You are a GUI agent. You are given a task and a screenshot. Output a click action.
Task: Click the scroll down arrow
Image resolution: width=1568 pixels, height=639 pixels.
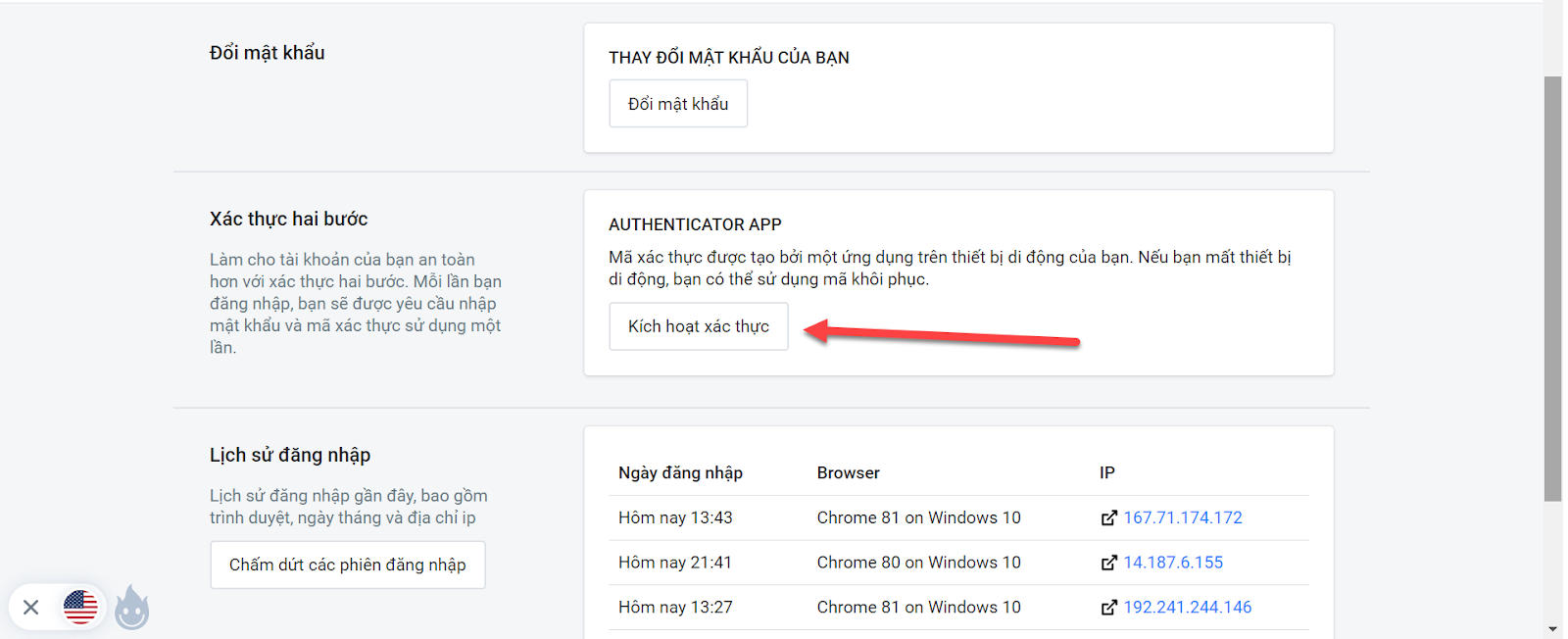coord(1552,628)
